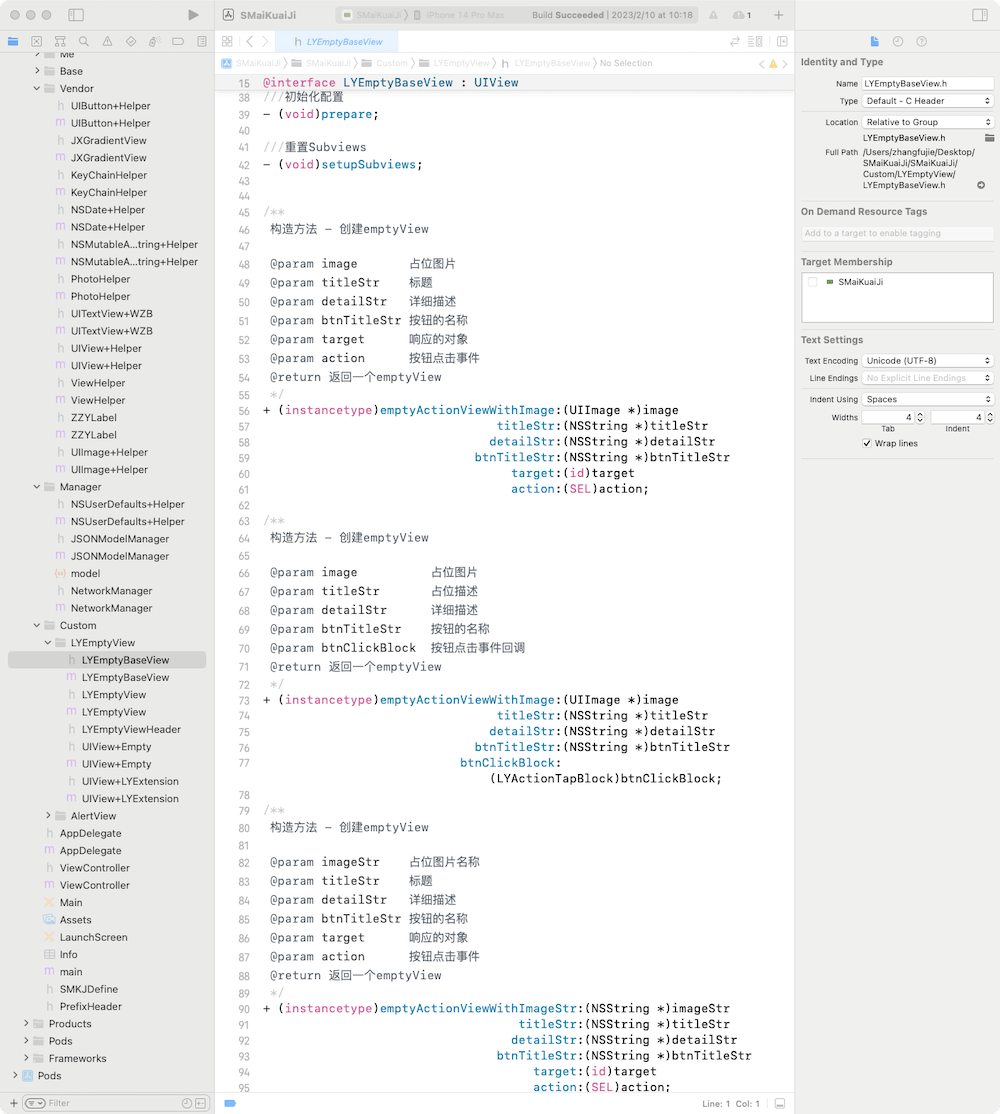Show the Project navigator
This screenshot has width=1000, height=1114.
click(13, 42)
